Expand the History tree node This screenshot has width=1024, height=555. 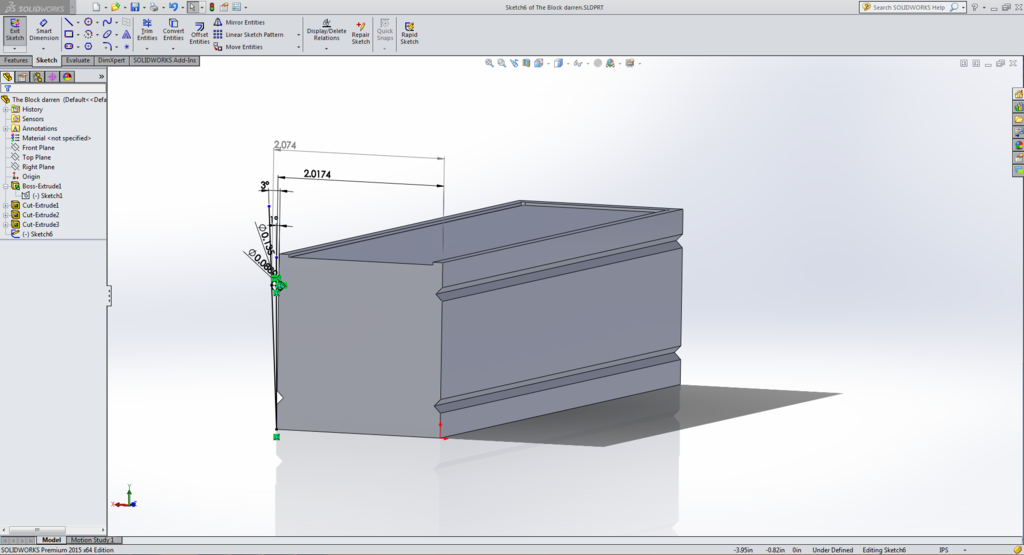6,110
